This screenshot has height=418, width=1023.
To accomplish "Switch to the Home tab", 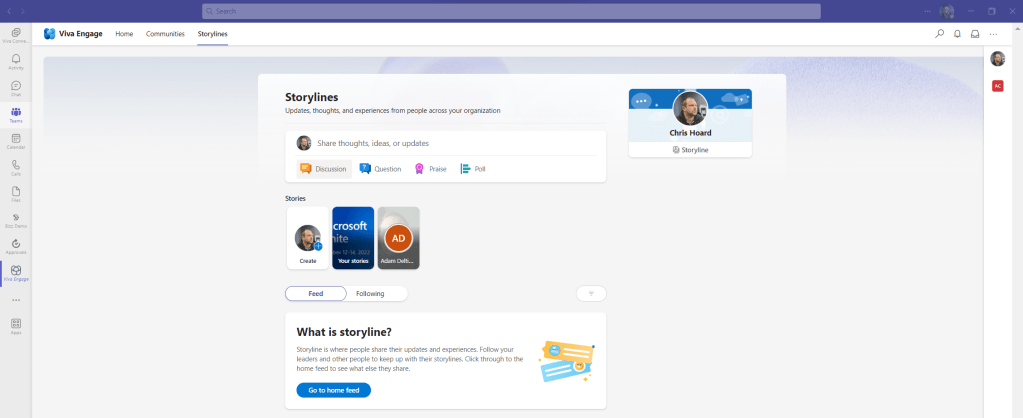I will coord(124,34).
